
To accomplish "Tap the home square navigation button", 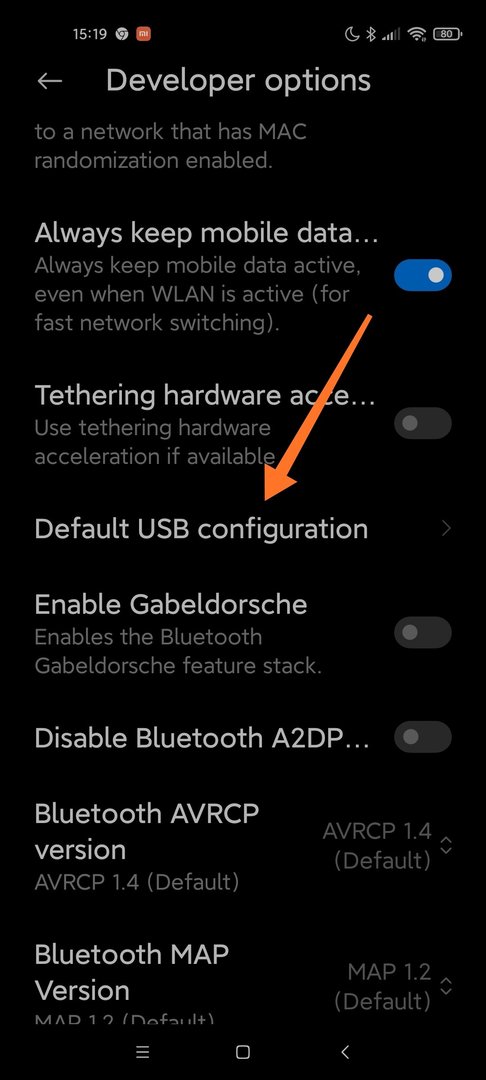I will tap(242, 1052).
